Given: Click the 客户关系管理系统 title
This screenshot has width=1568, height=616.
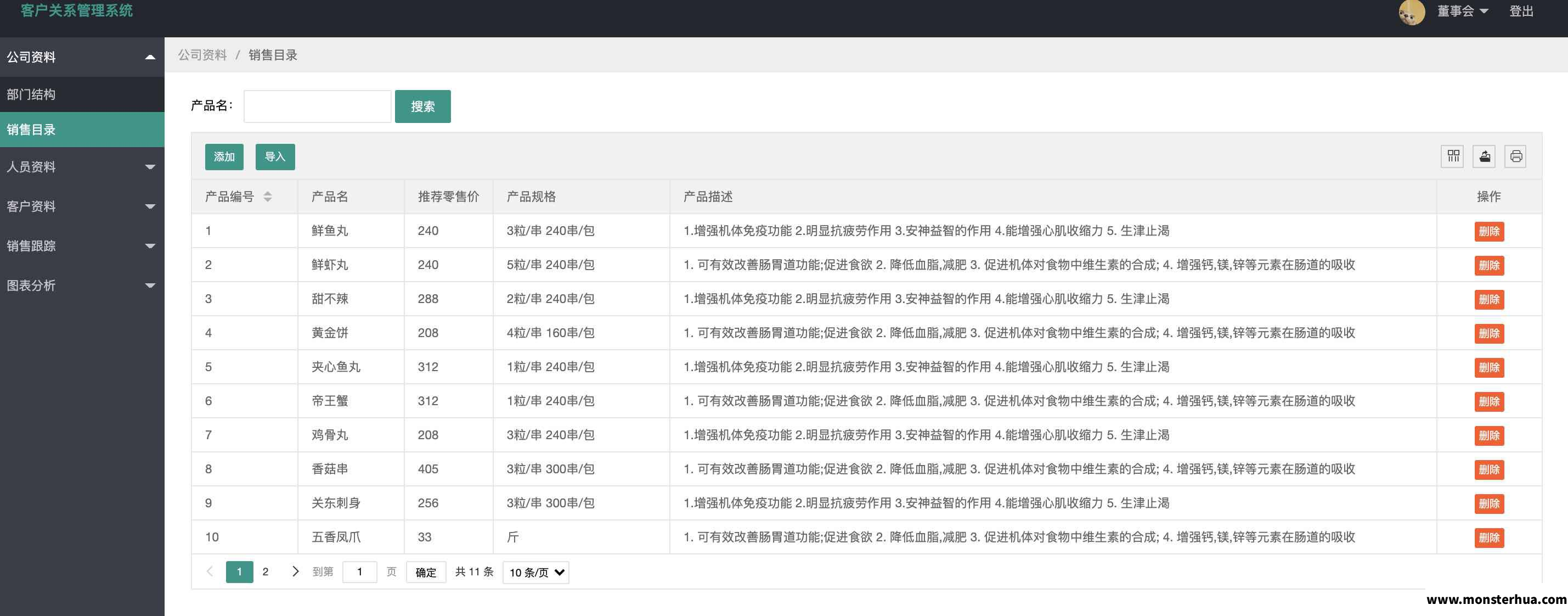Looking at the screenshot, I should pyautogui.click(x=77, y=10).
